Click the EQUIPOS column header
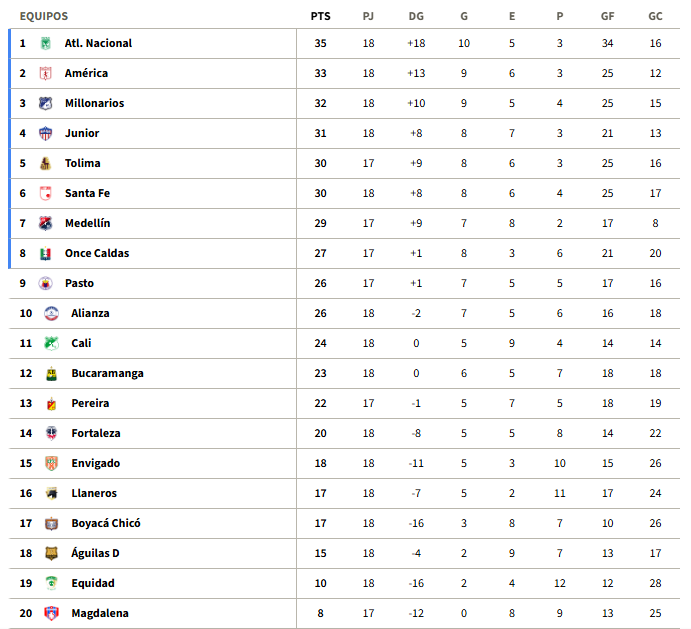Image resolution: width=691 pixels, height=629 pixels. [x=44, y=16]
